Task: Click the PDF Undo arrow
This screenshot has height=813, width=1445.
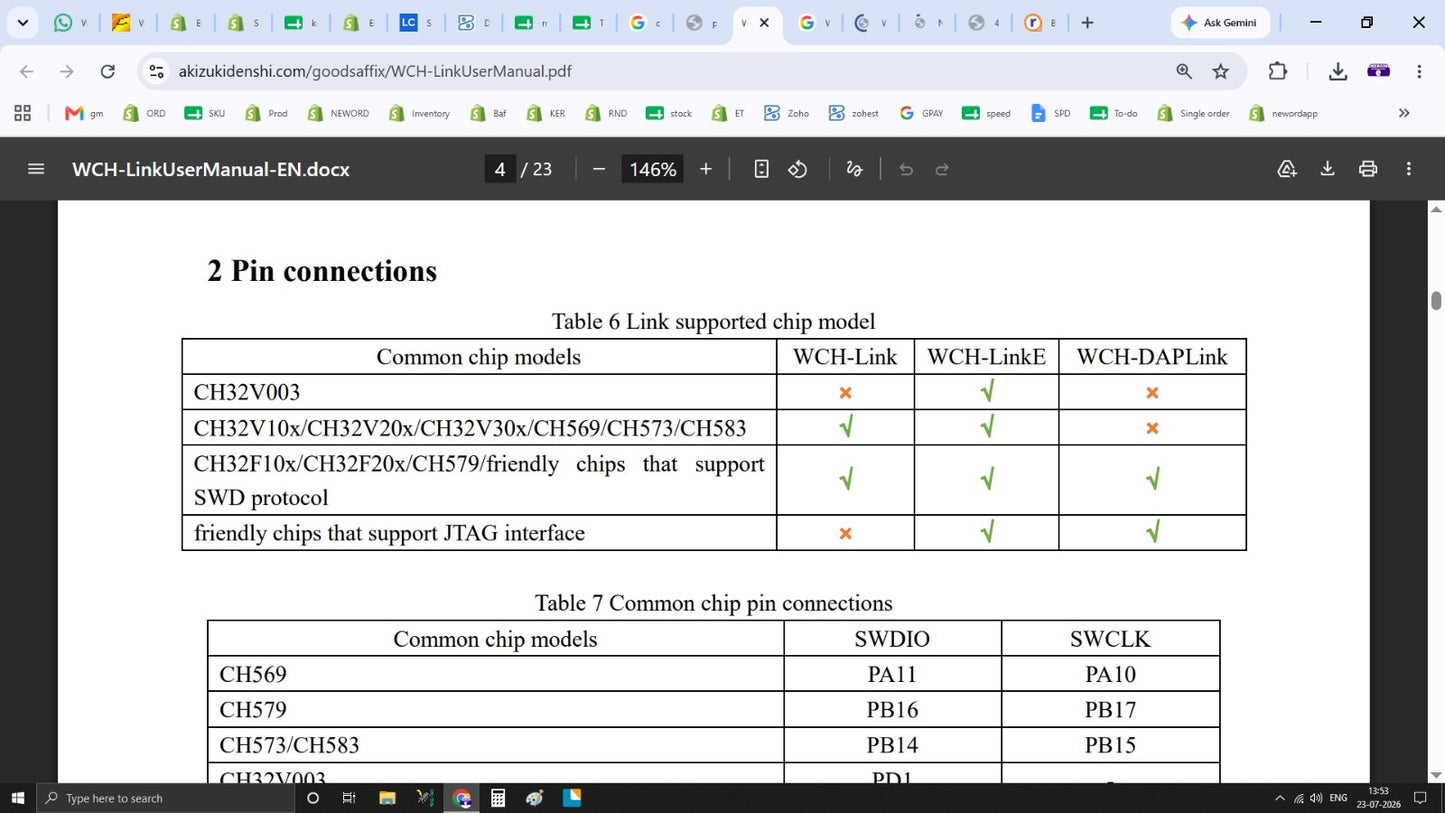Action: (906, 169)
